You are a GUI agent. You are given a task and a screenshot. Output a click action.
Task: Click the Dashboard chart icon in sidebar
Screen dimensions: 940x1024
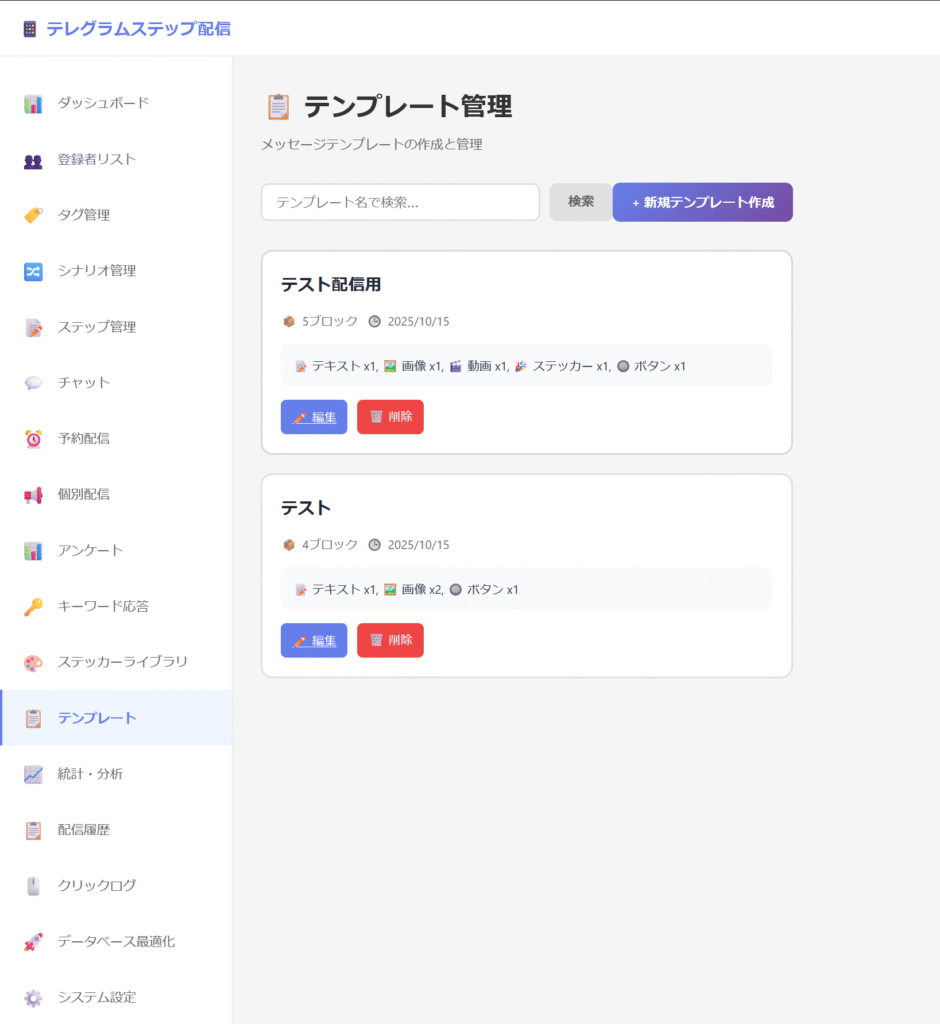coord(33,103)
